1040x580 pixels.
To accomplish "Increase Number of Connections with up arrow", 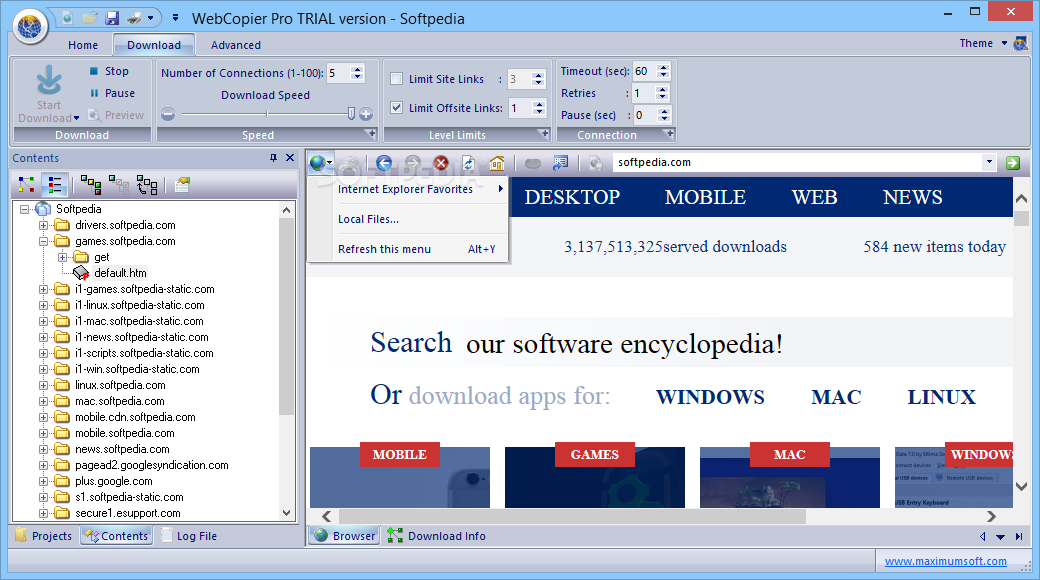I will 358,69.
